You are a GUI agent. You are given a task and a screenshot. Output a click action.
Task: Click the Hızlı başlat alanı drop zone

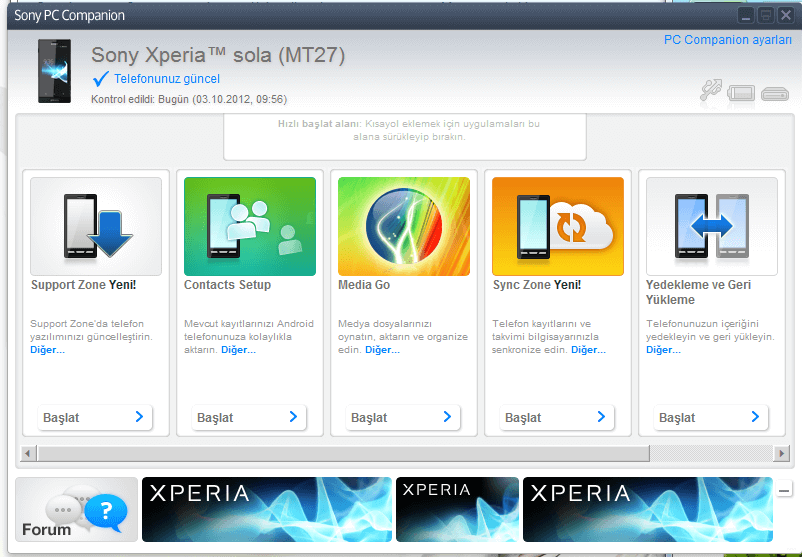click(405, 137)
